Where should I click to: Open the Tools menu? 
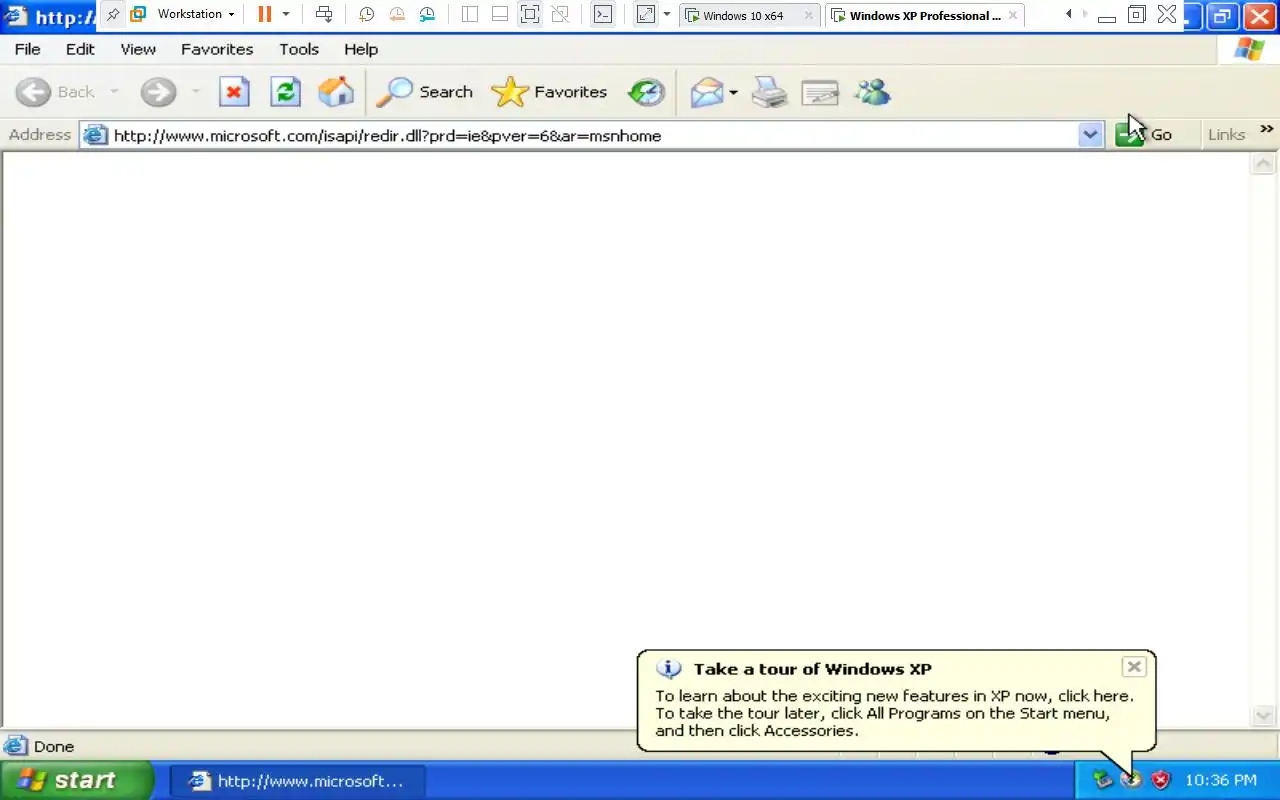299,49
